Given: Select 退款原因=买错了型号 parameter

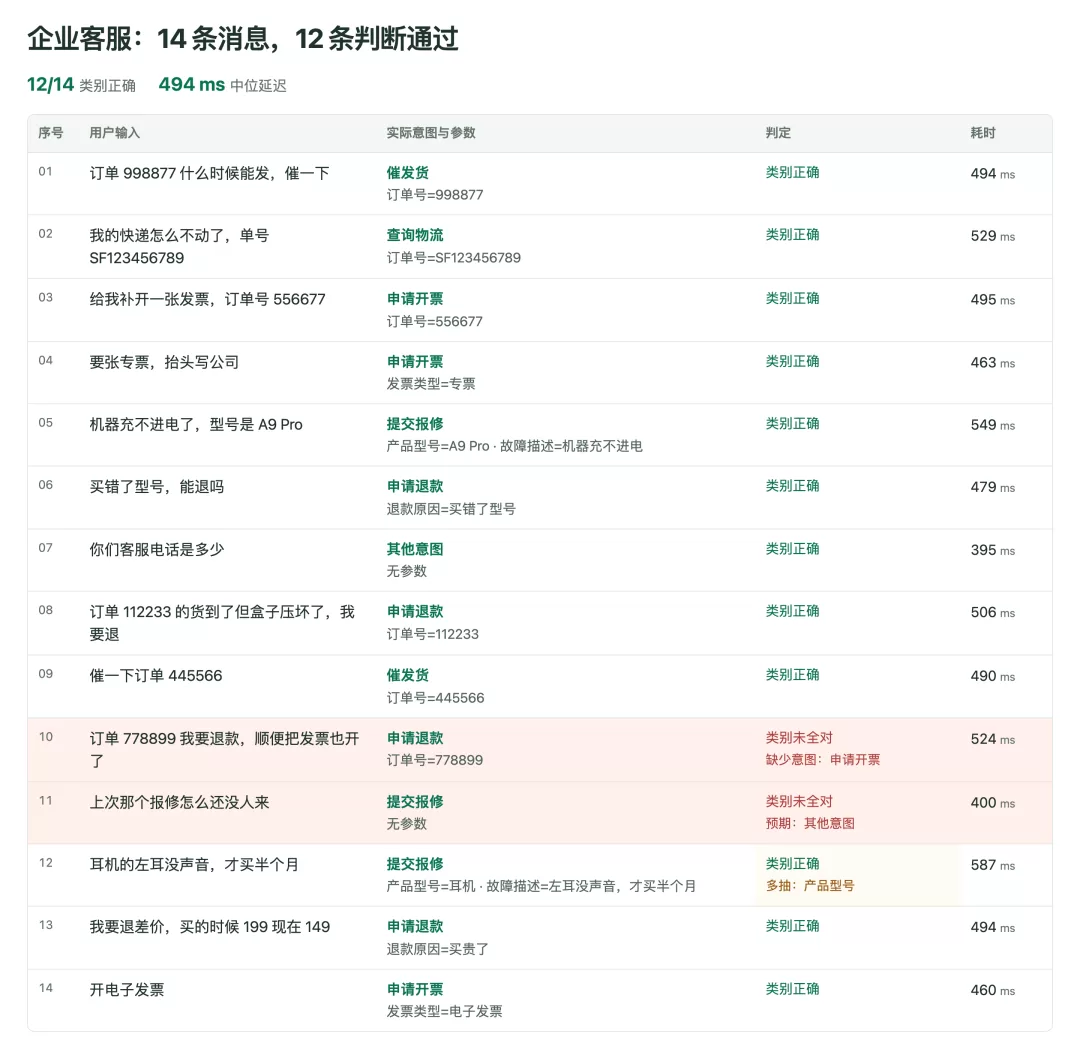Looking at the screenshot, I should pyautogui.click(x=450, y=509).
